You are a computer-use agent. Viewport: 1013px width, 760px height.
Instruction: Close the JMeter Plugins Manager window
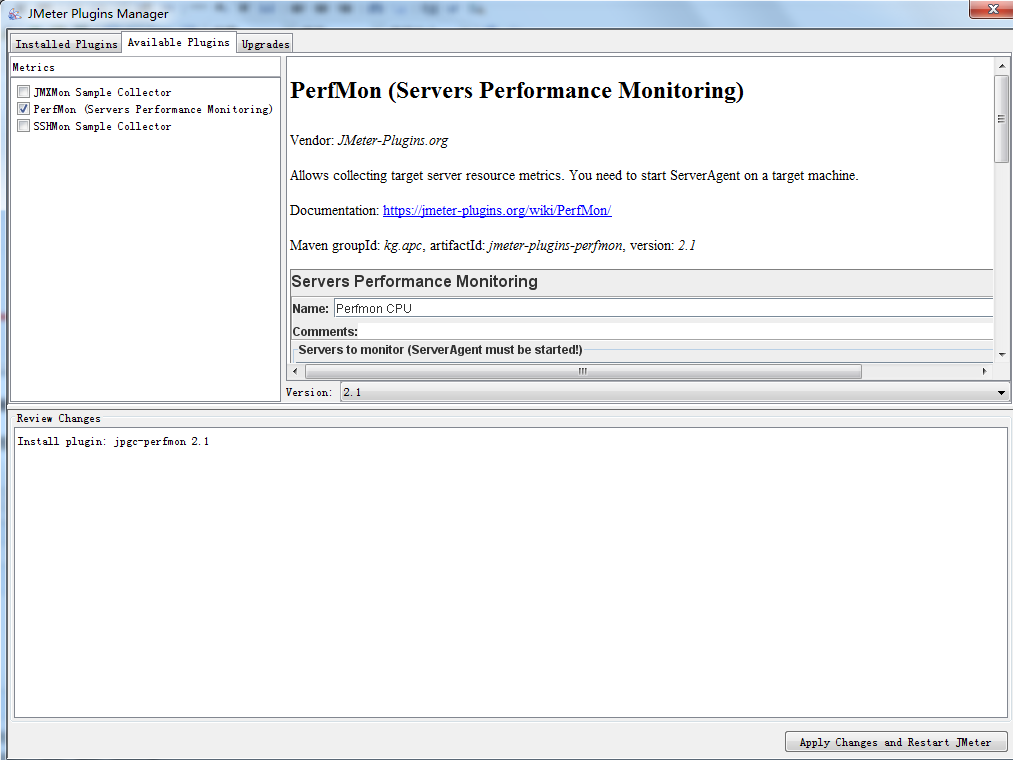(x=992, y=8)
